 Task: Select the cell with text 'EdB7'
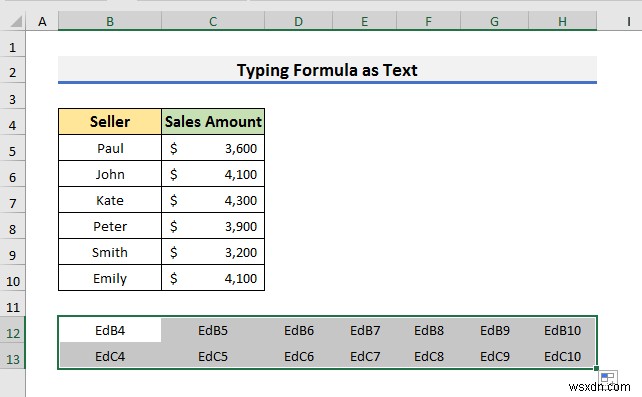[x=364, y=330]
